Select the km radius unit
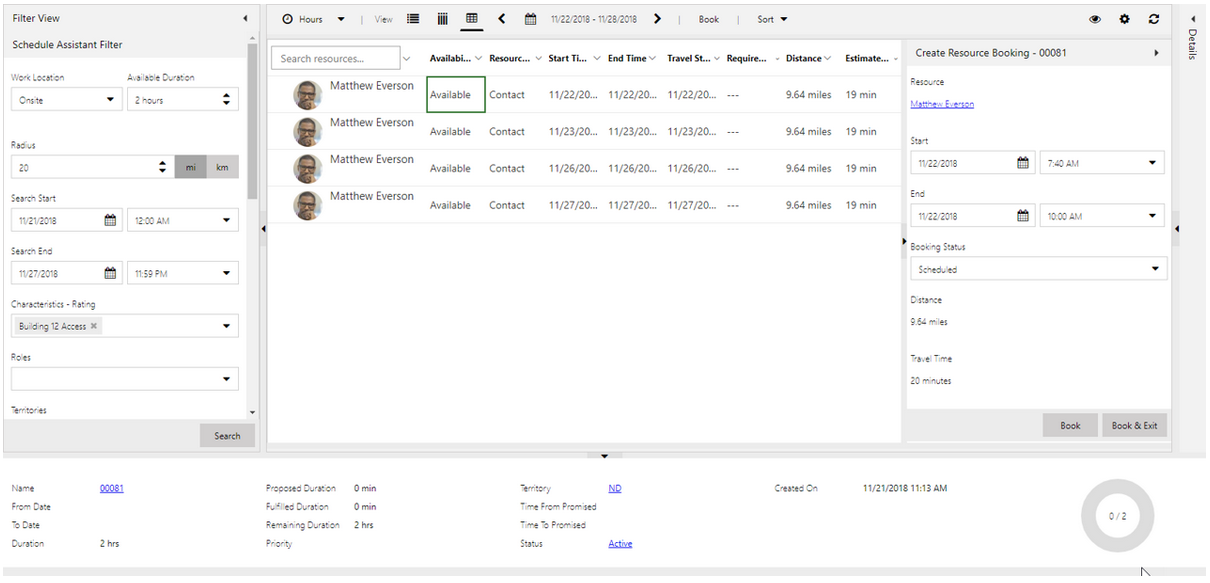 tap(222, 168)
